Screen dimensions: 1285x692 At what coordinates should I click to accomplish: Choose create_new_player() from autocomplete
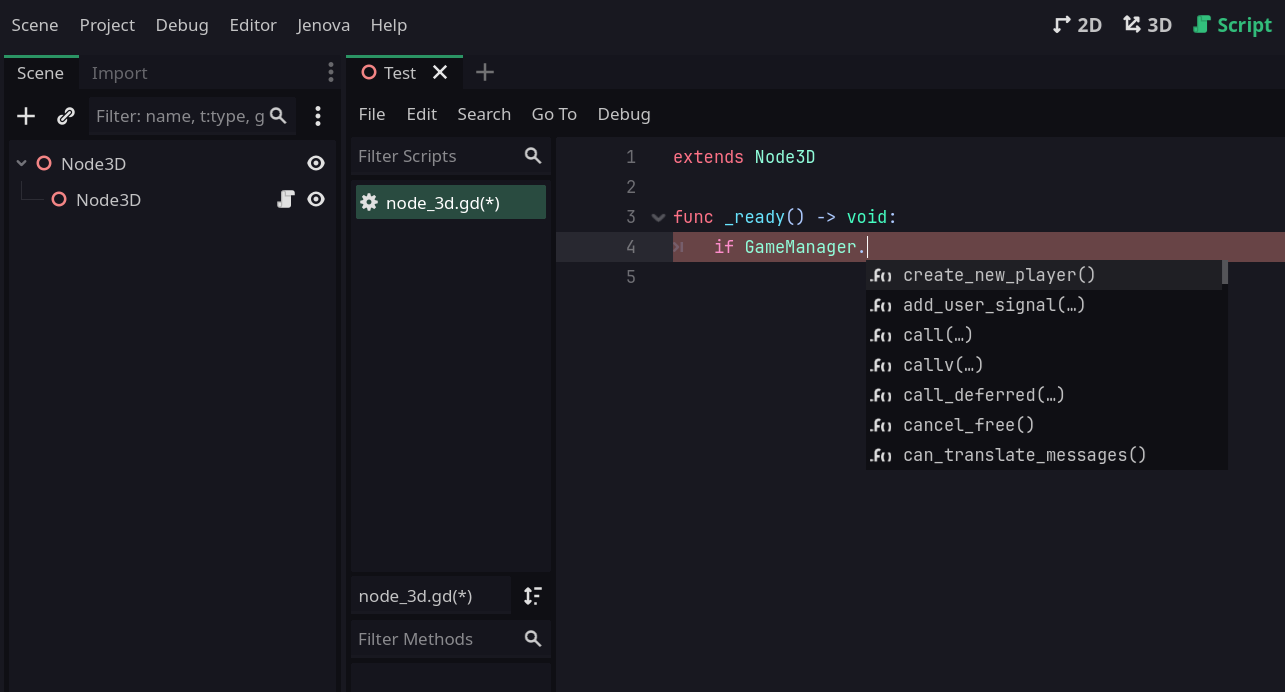pos(1043,275)
